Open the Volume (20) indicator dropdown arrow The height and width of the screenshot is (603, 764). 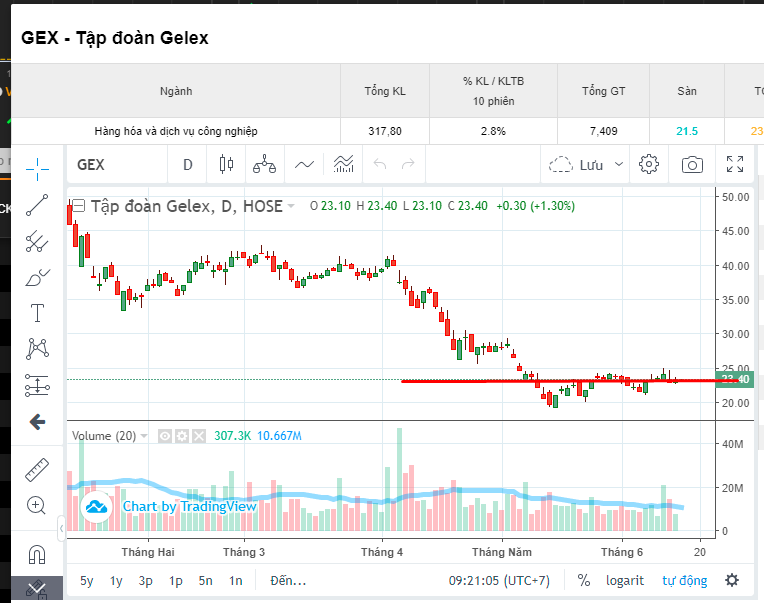pyautogui.click(x=144, y=436)
